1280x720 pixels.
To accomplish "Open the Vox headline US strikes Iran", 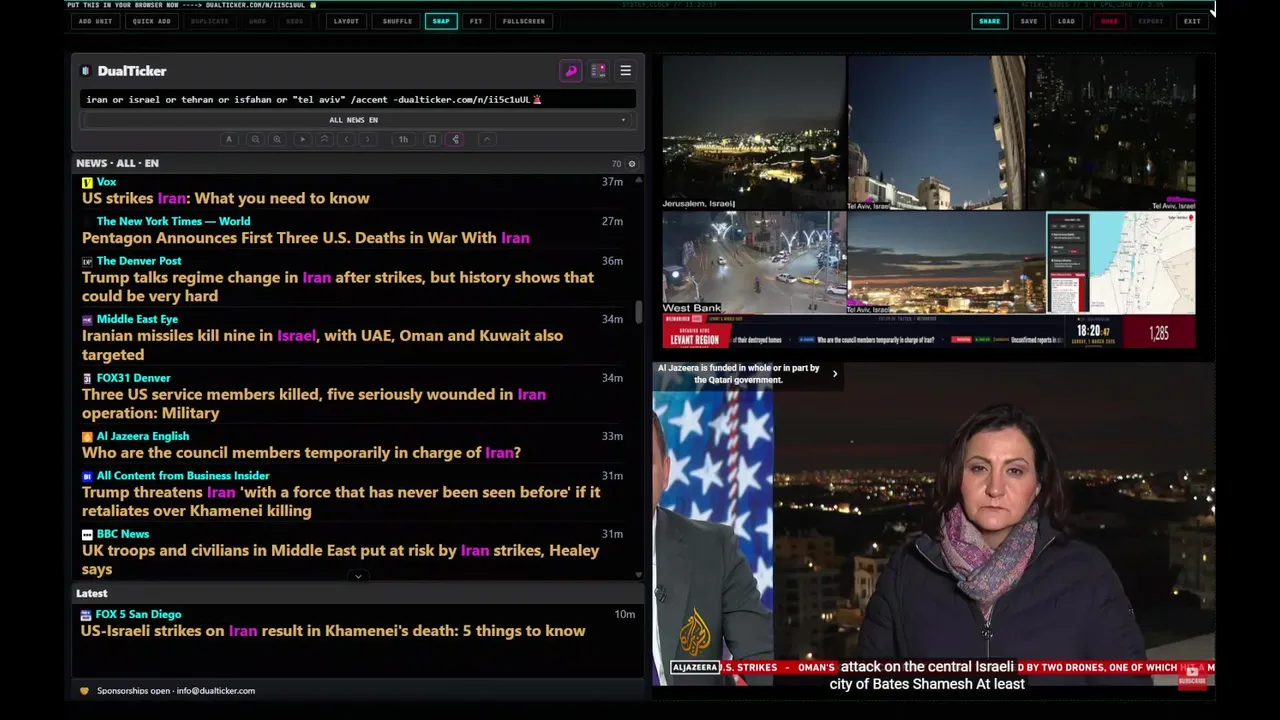I will 225,198.
